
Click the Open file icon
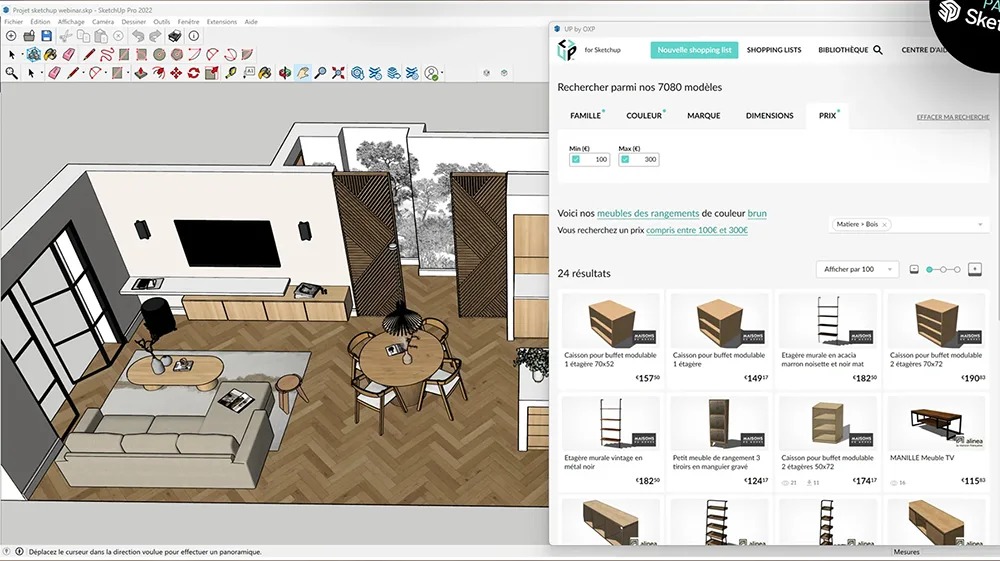click(29, 36)
